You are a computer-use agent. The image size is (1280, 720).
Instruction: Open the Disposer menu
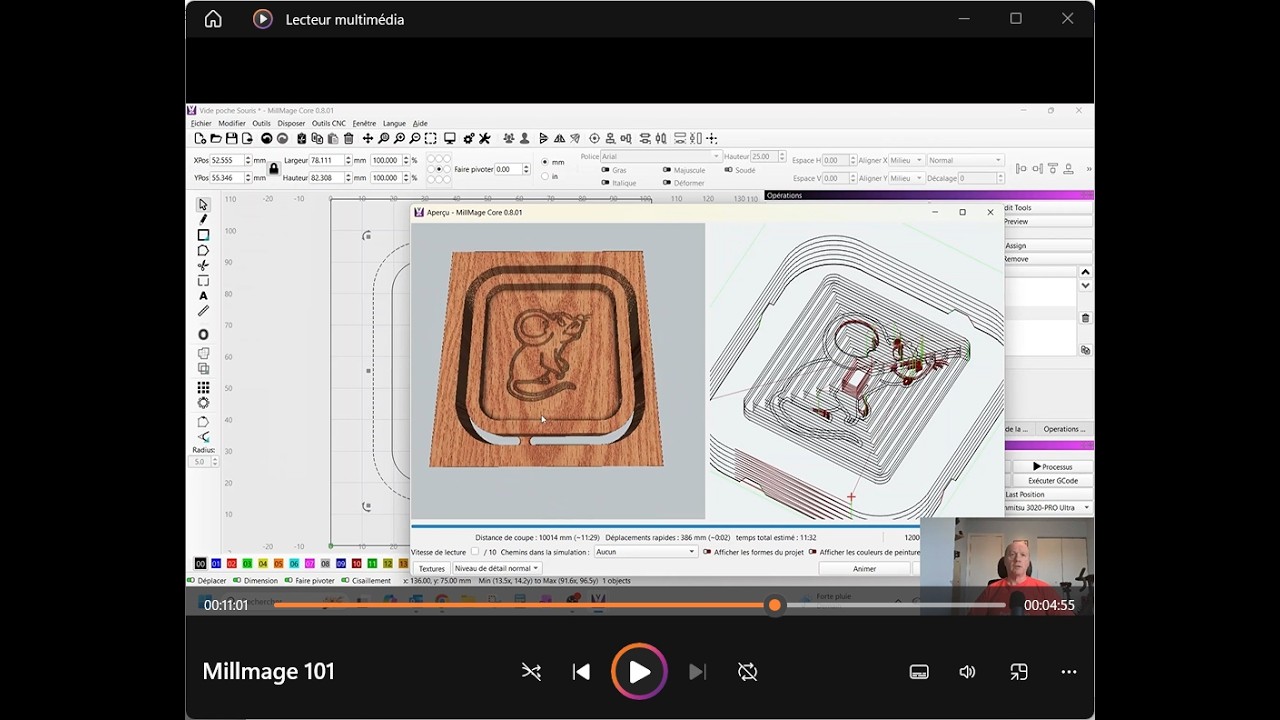point(291,123)
